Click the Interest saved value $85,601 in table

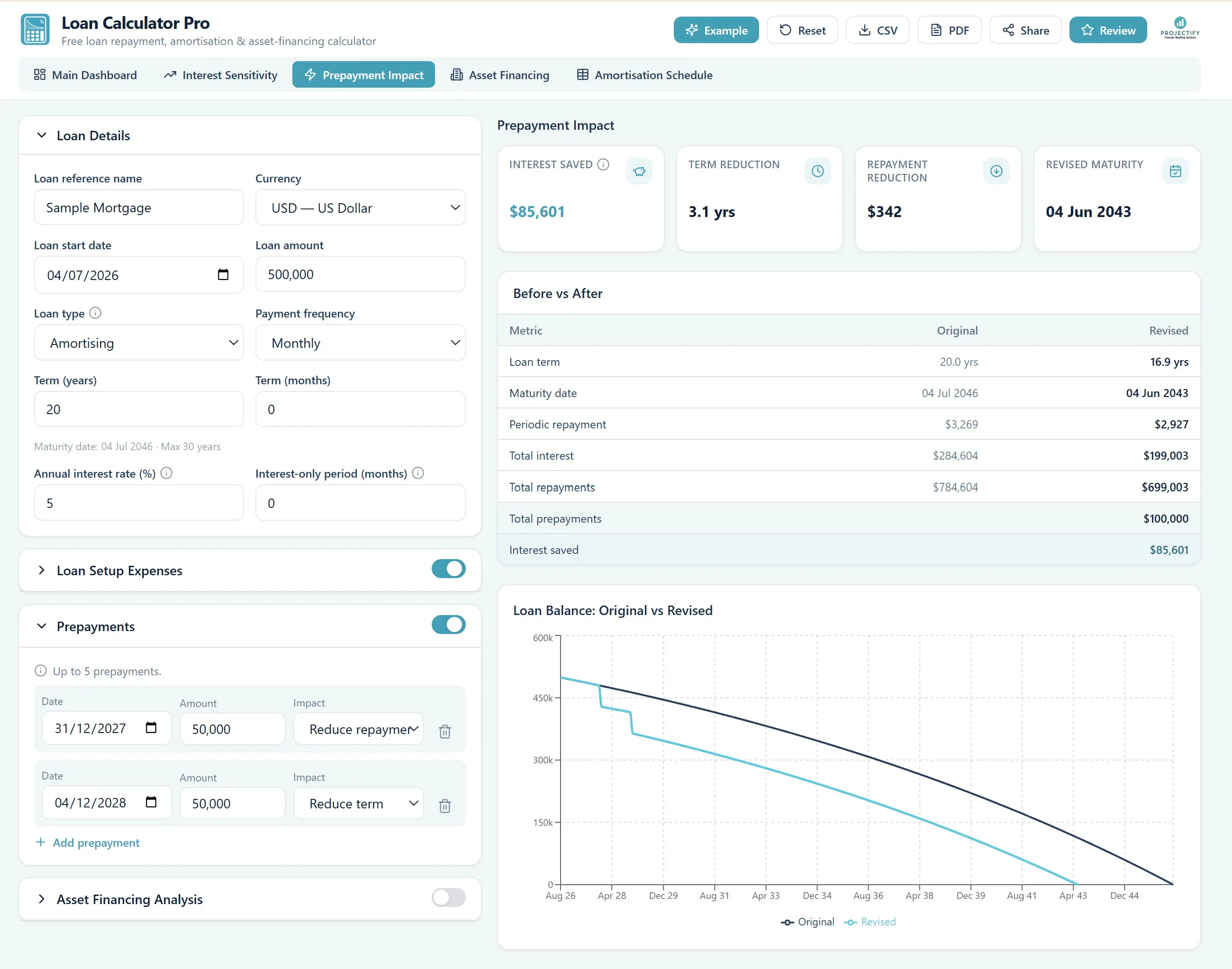click(1169, 550)
